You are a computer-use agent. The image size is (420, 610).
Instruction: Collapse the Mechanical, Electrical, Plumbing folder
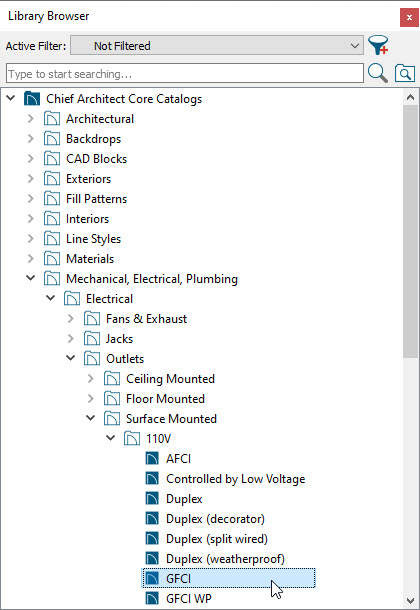tap(30, 278)
